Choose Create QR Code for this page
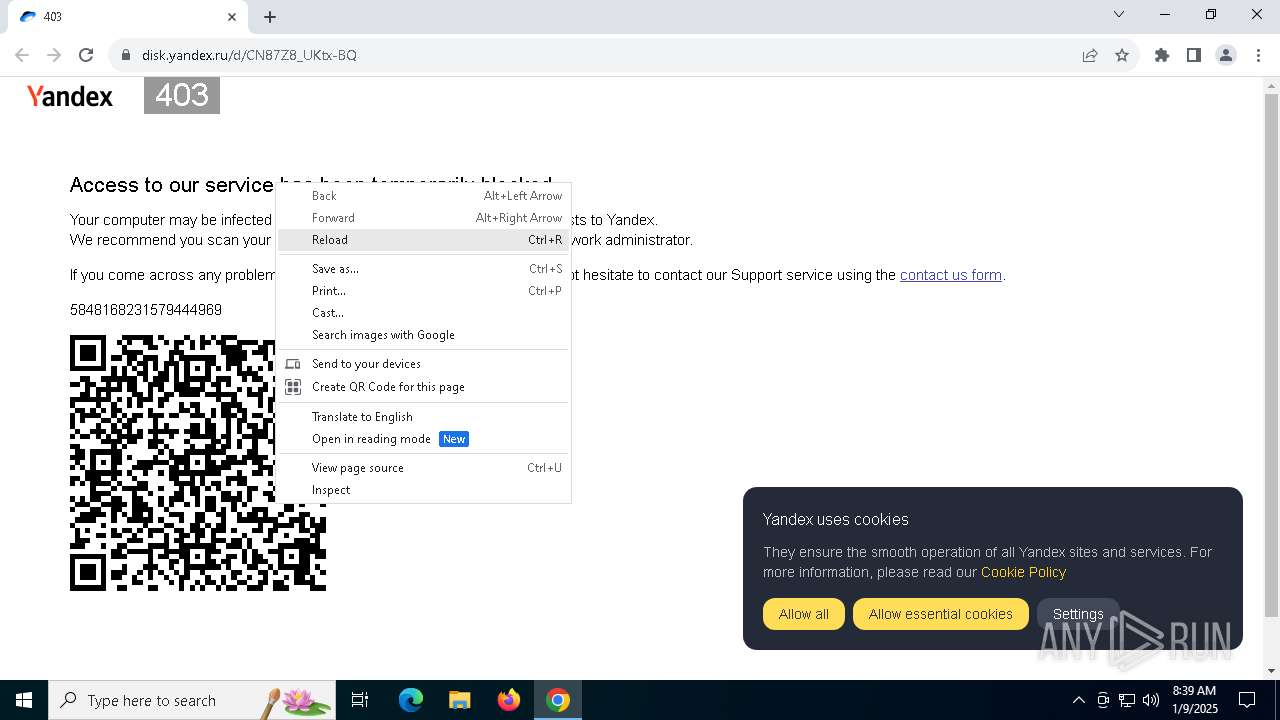 coord(423,387)
